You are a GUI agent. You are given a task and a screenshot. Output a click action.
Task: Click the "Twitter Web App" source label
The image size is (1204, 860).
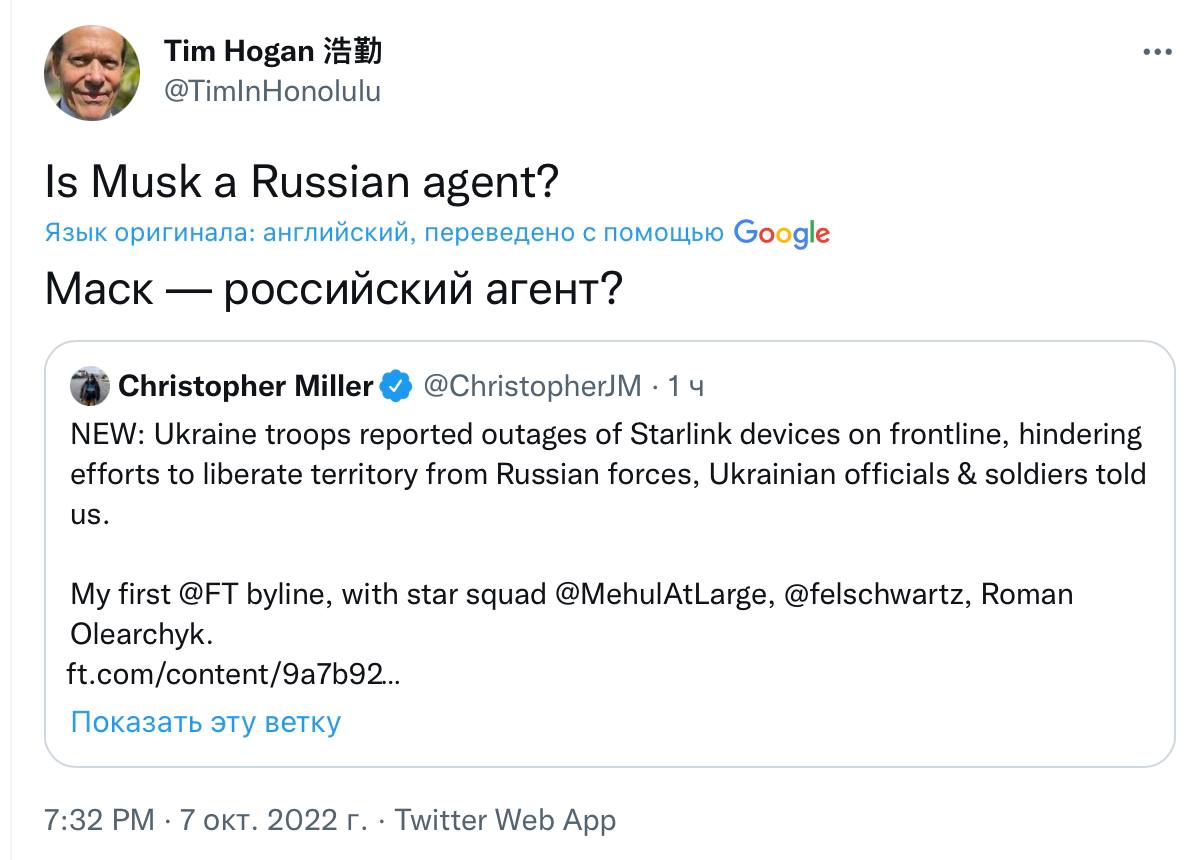pyautogui.click(x=505, y=821)
